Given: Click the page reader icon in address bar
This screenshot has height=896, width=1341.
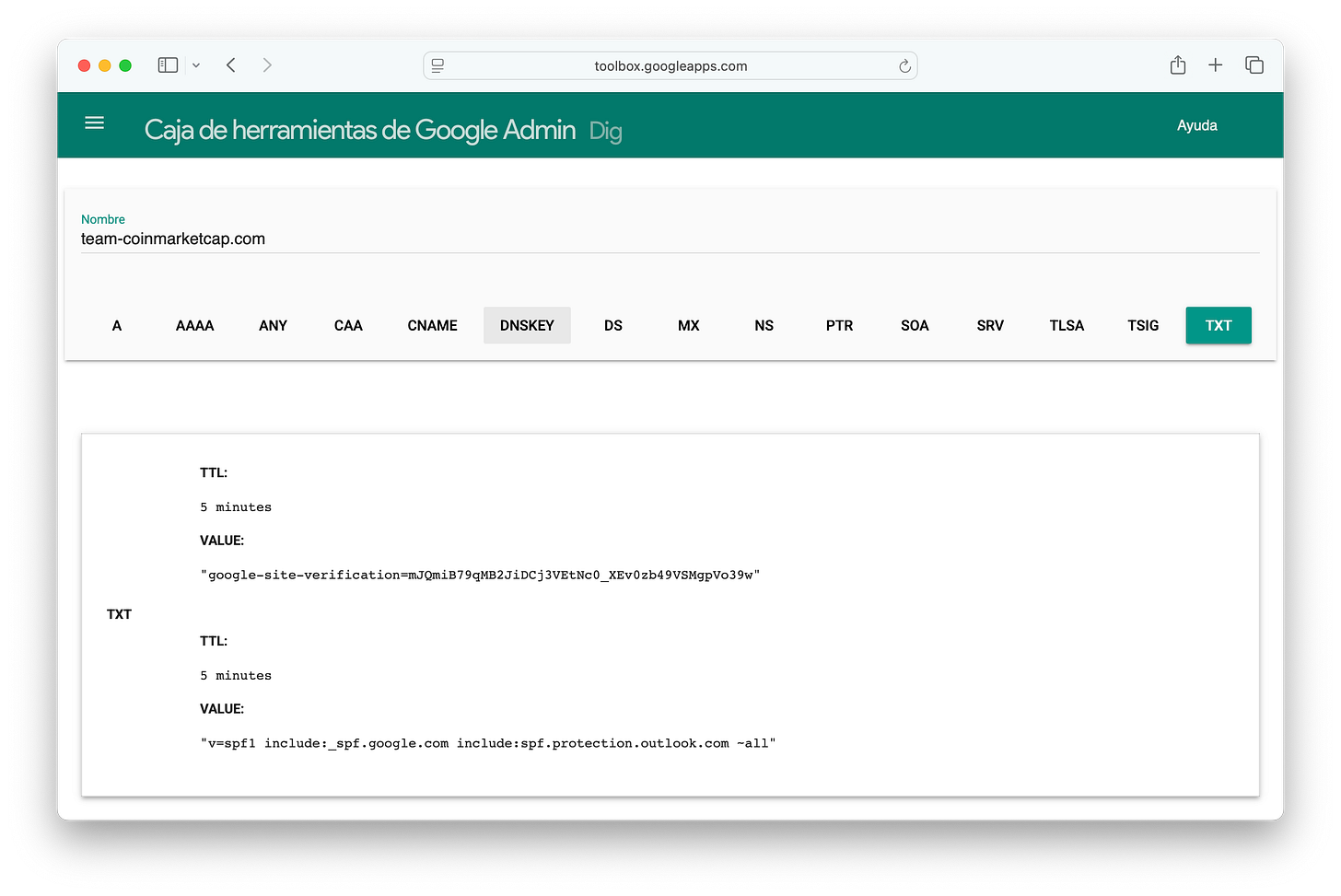Looking at the screenshot, I should (x=437, y=65).
